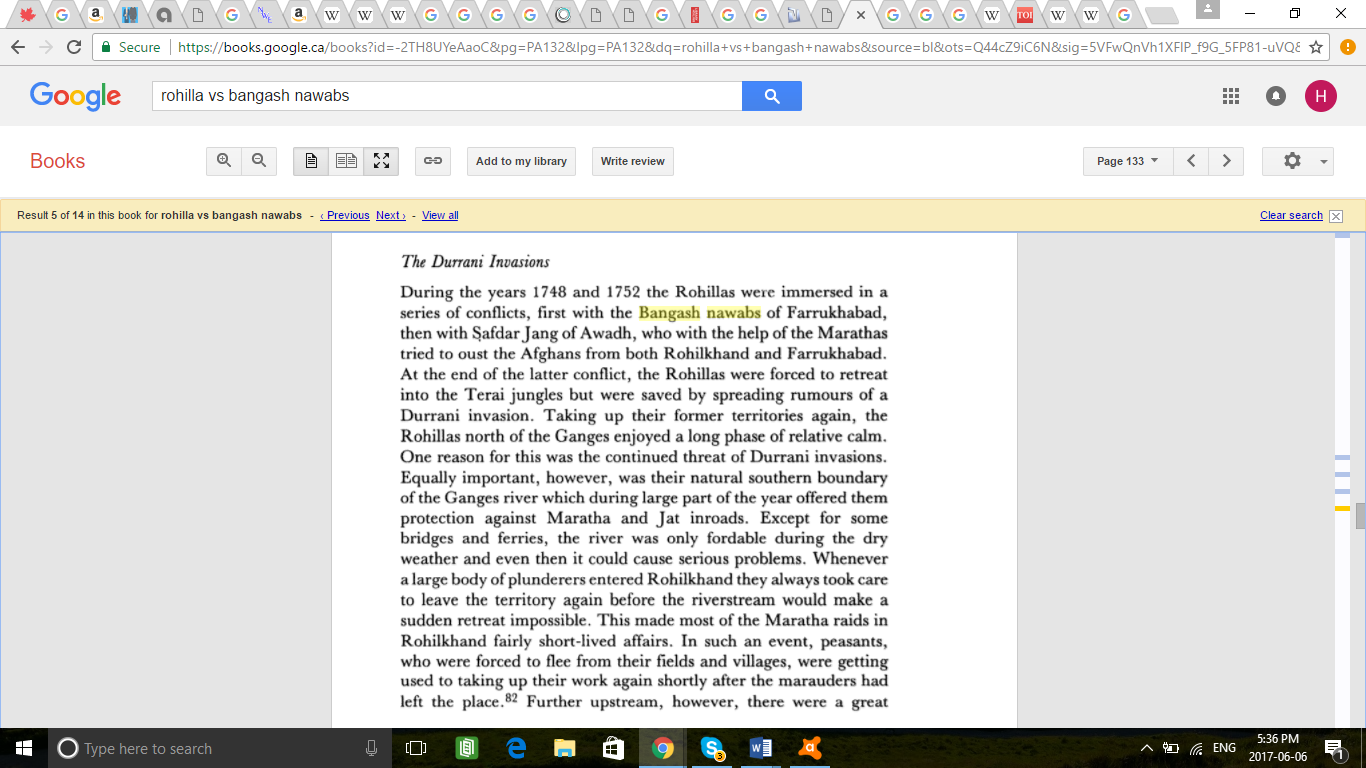Click the Write review button
Screen dimensions: 1366x768
click(x=632, y=161)
